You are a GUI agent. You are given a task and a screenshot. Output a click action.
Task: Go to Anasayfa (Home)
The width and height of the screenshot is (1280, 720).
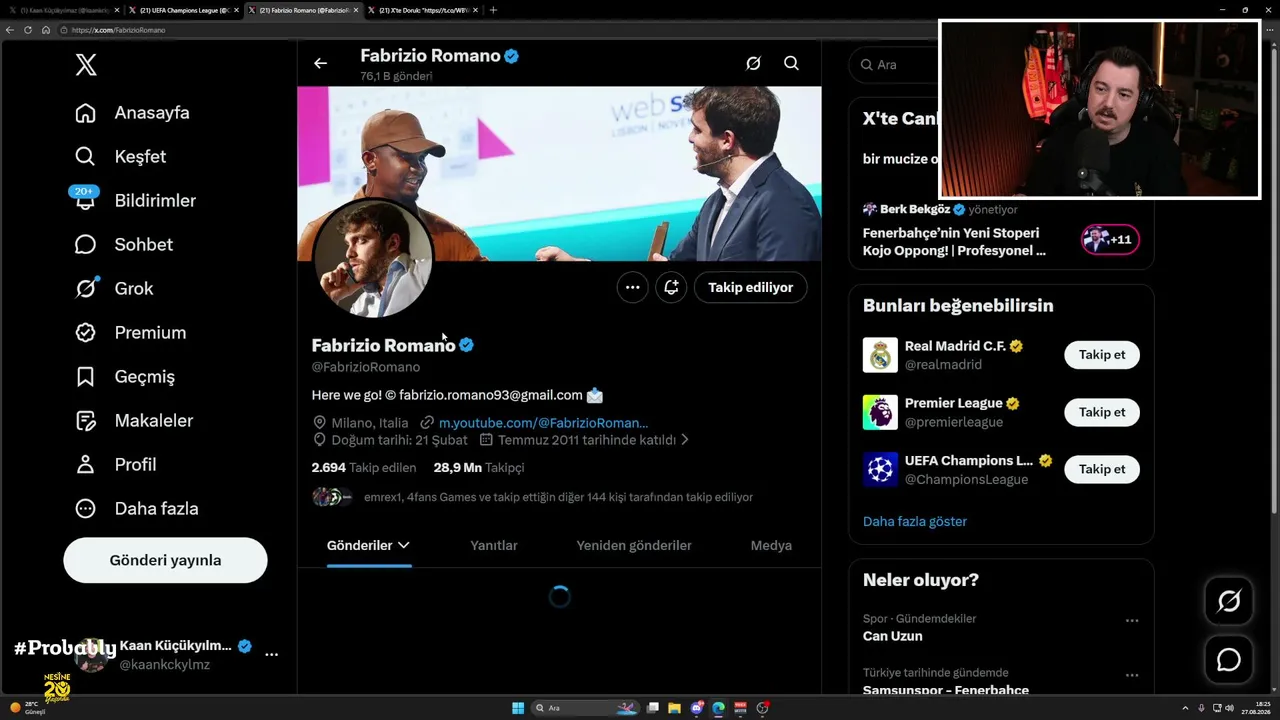pyautogui.click(x=132, y=113)
